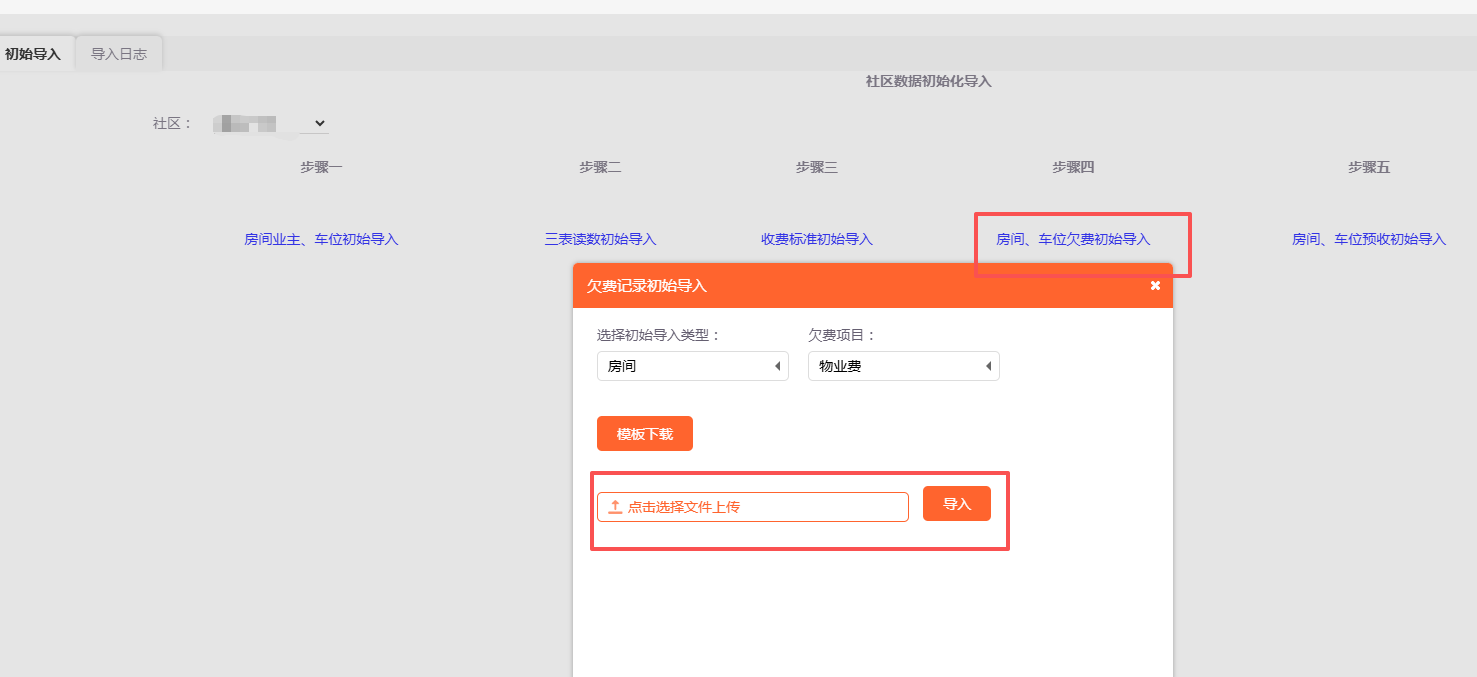
Task: Close the 欠费记录初始导入 dialog
Action: point(1155,286)
